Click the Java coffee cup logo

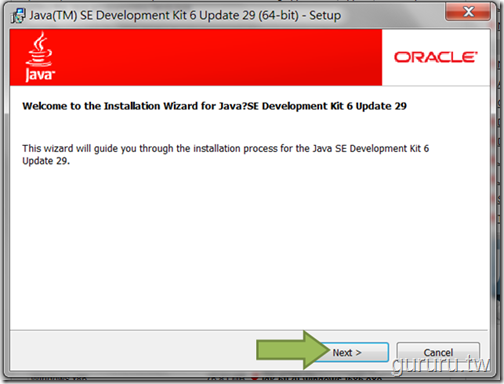(x=40, y=49)
